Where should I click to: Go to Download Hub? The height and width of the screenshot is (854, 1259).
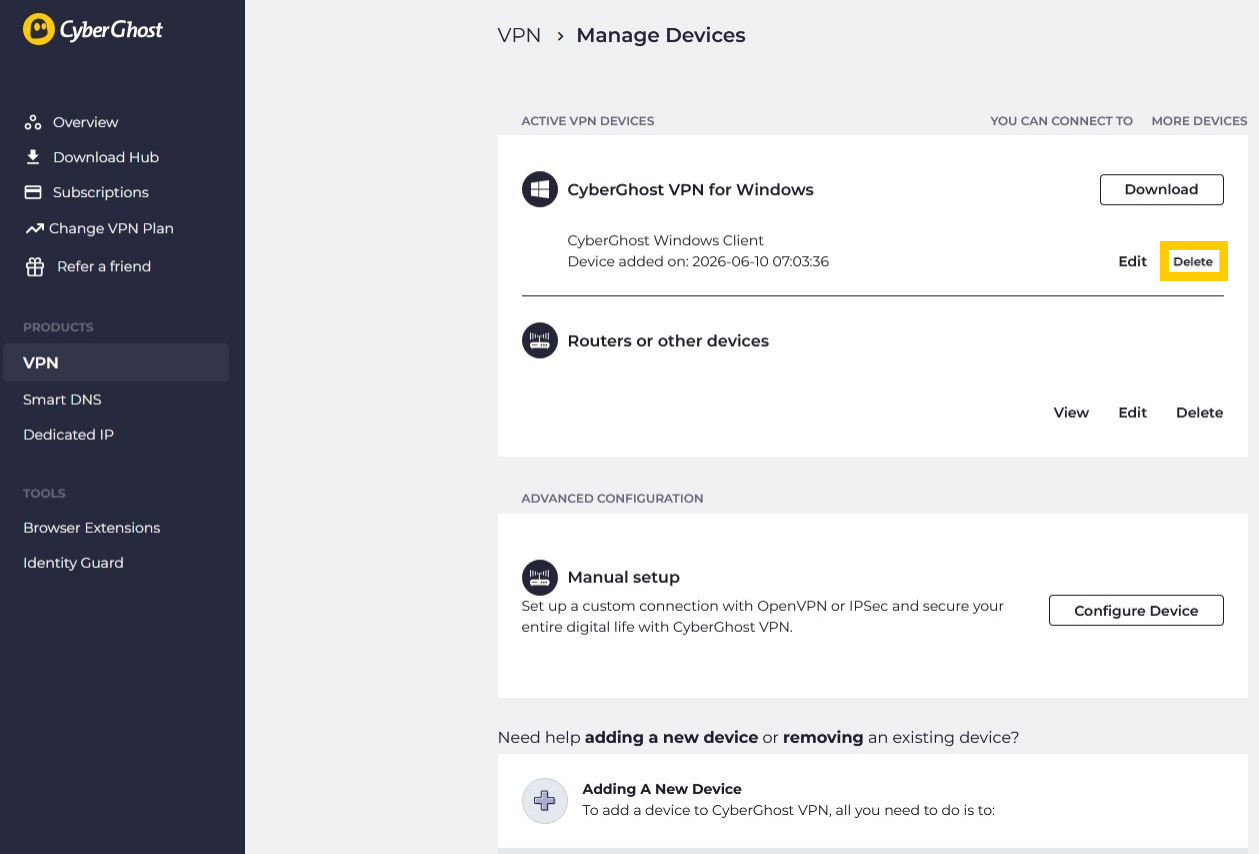pos(106,157)
